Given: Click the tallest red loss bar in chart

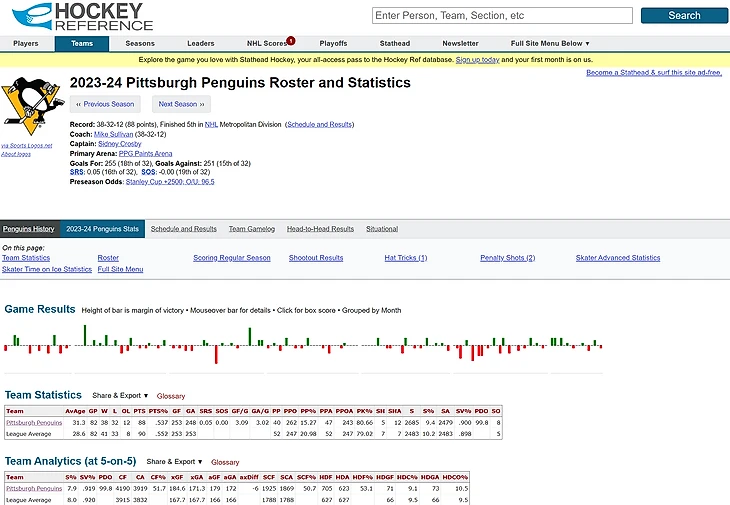Looking at the screenshot, I should click(x=216, y=355).
